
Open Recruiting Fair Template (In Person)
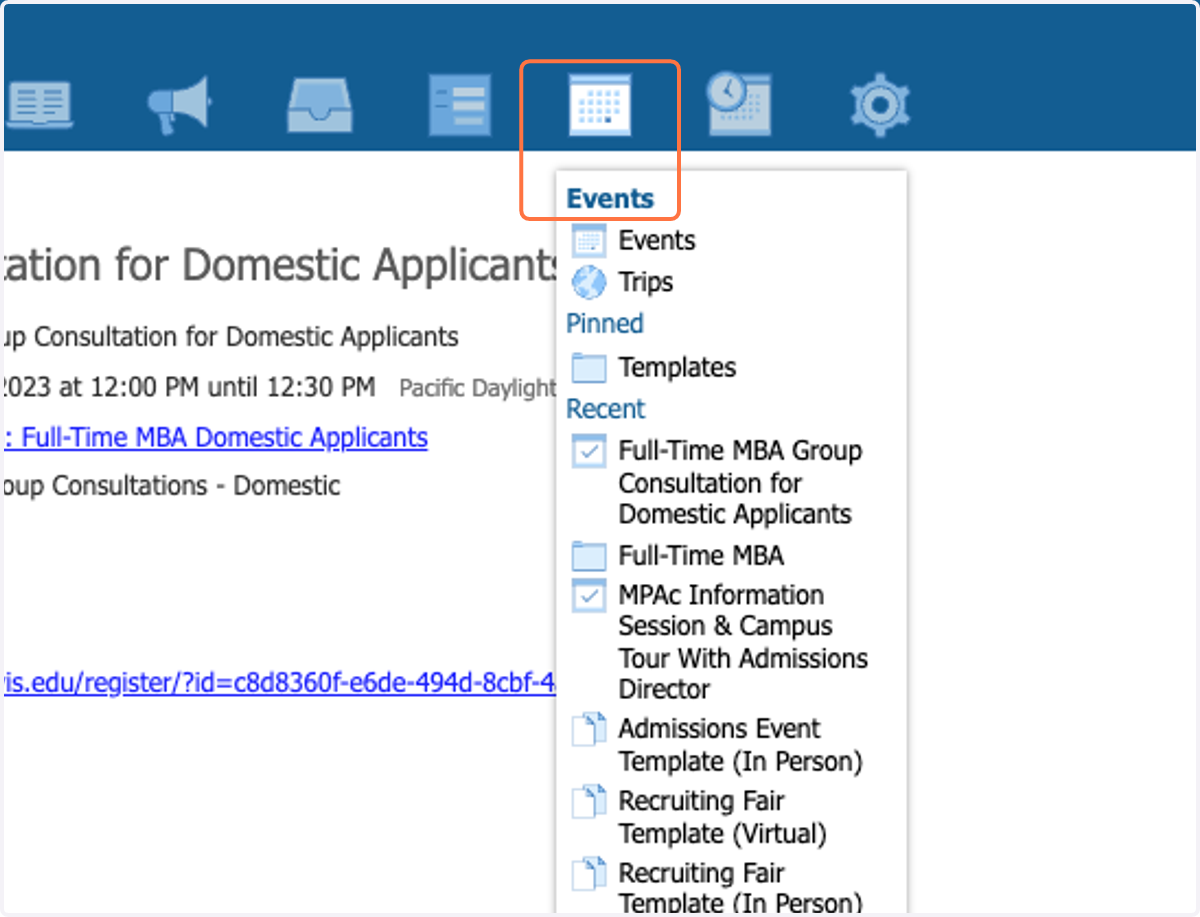pos(740,888)
